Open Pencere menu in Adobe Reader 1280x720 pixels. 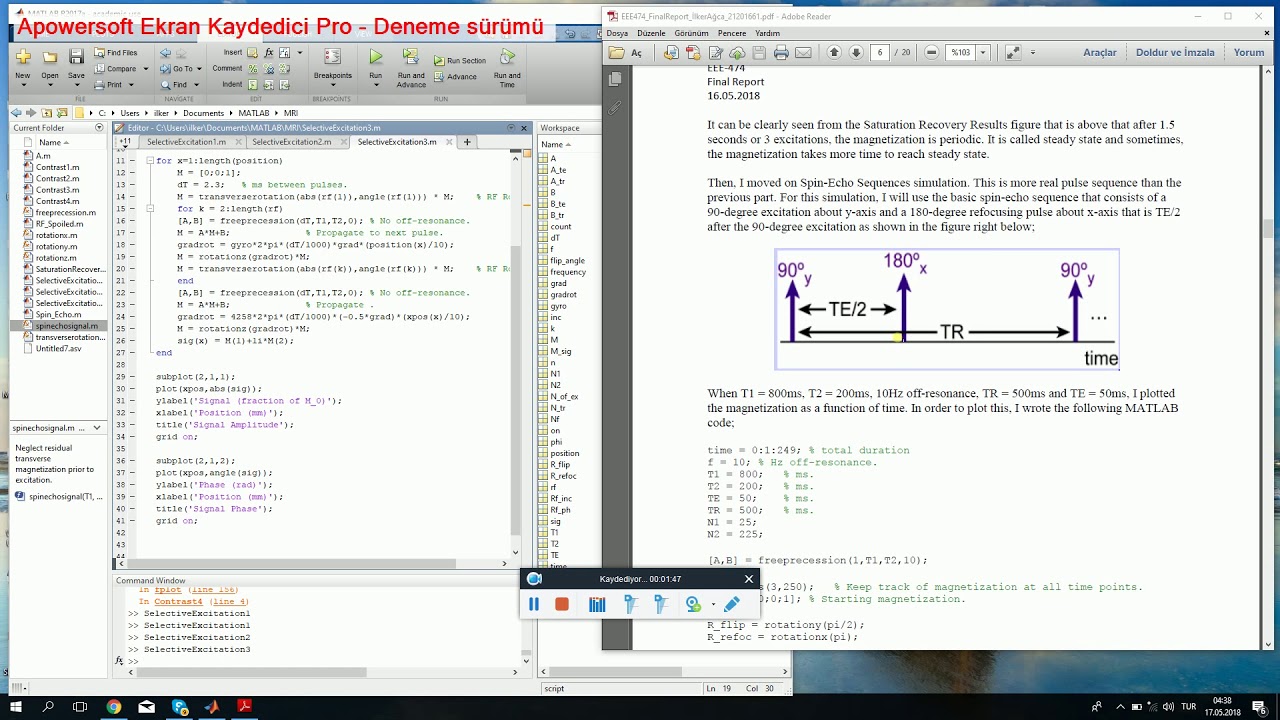[732, 33]
